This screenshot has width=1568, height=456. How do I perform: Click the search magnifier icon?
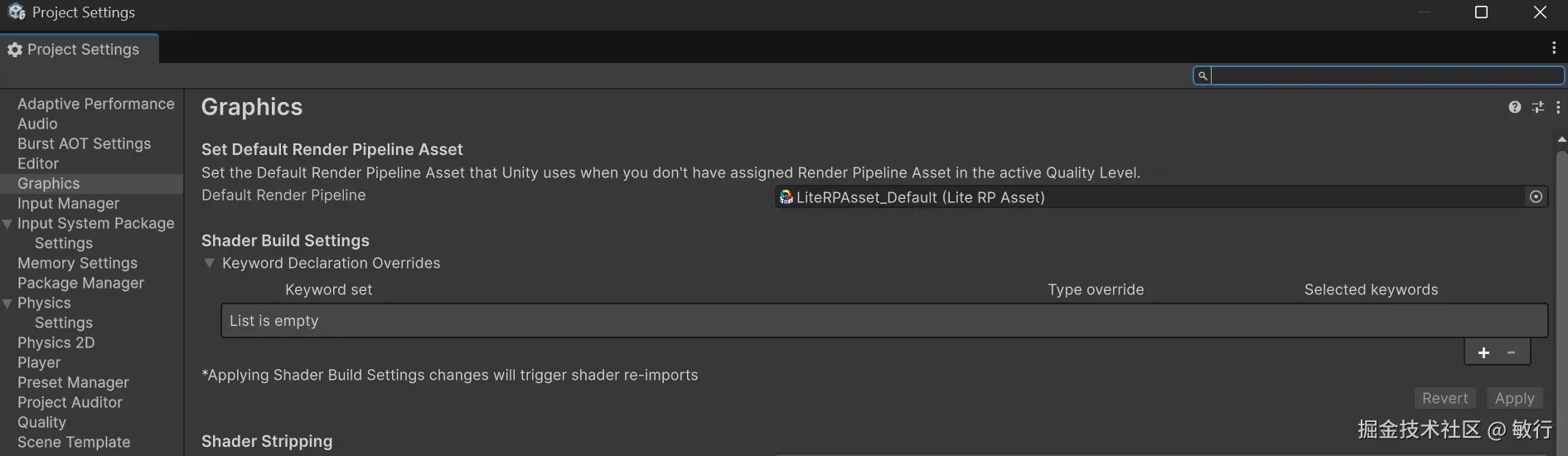point(1203,75)
